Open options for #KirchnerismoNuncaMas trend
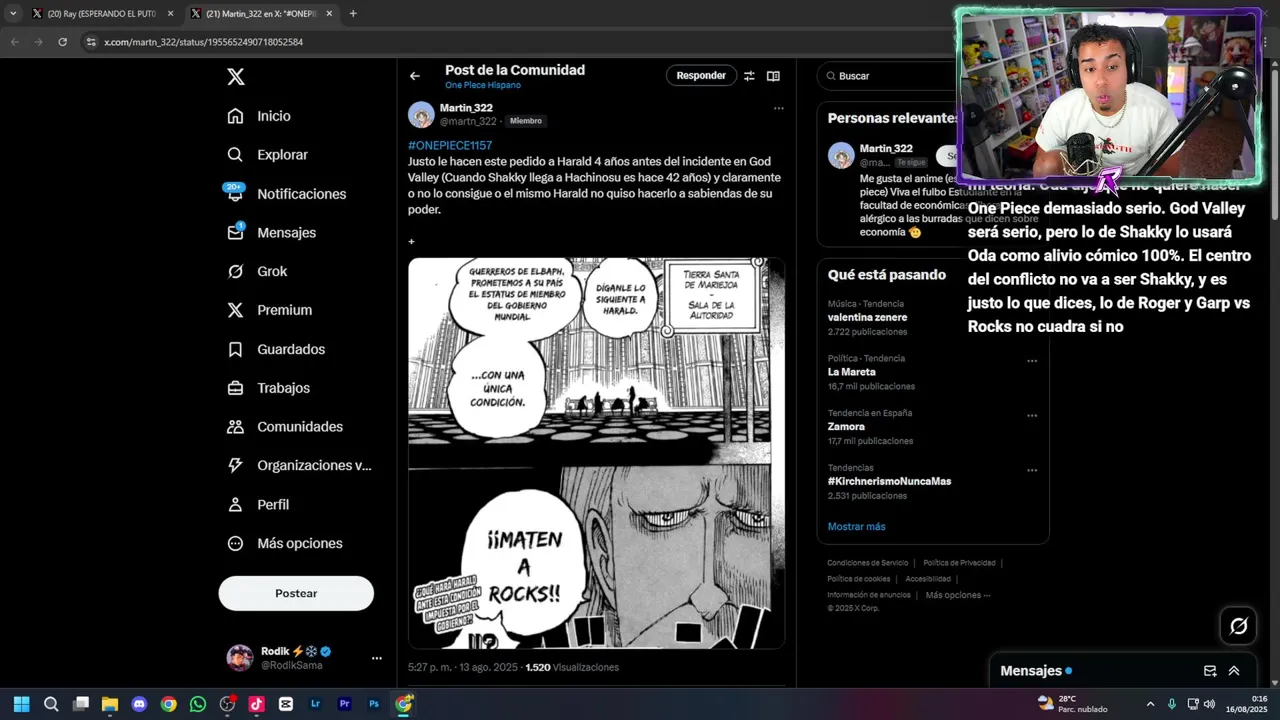 click(1032, 470)
